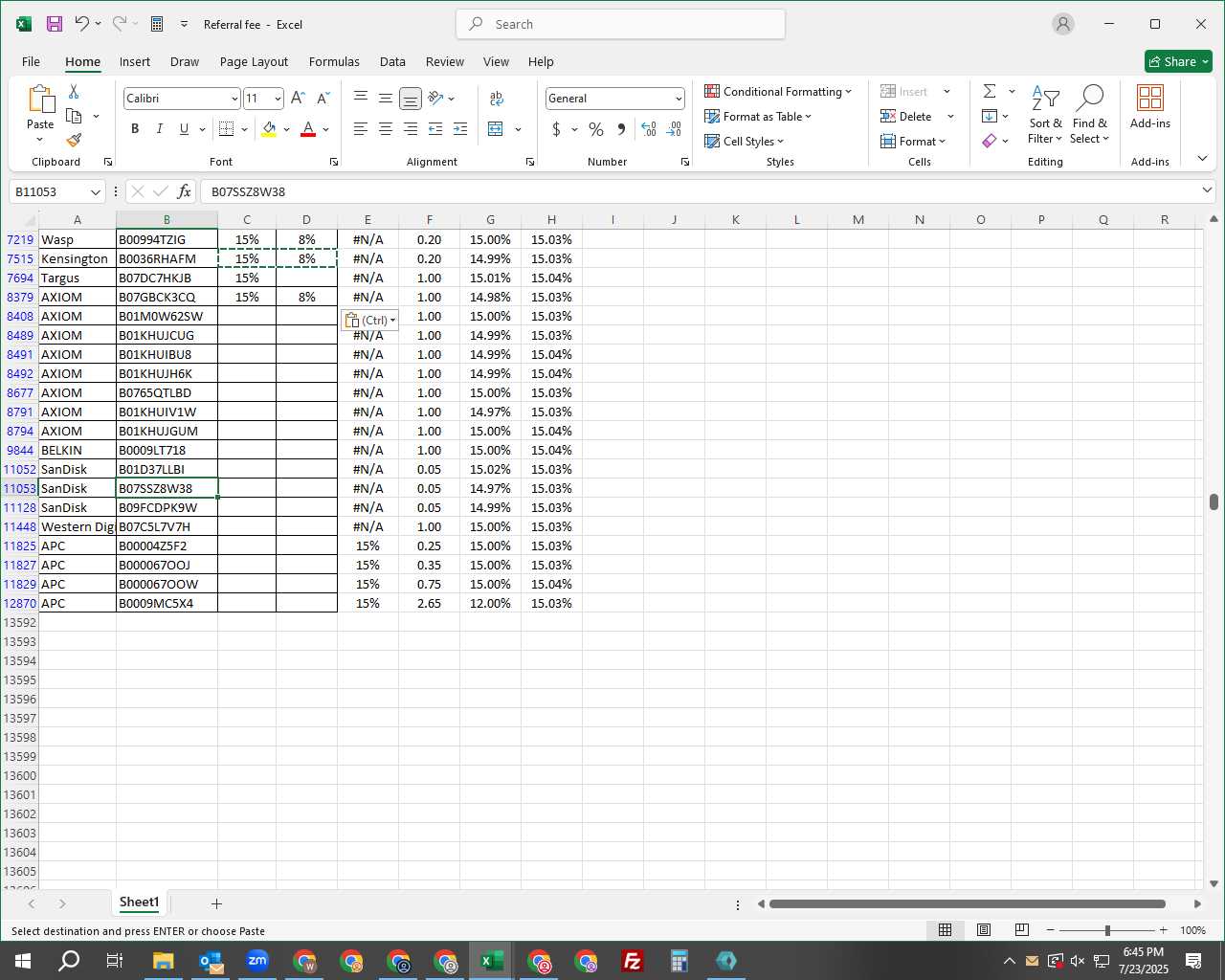Apply percent style number format
Screen dimensions: 1225x980
click(596, 129)
